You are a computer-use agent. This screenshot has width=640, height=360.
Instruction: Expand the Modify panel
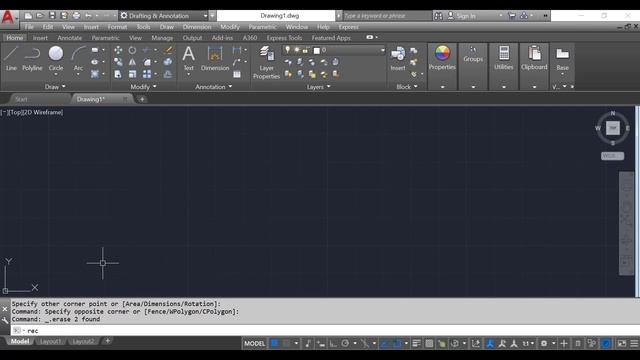click(x=143, y=87)
